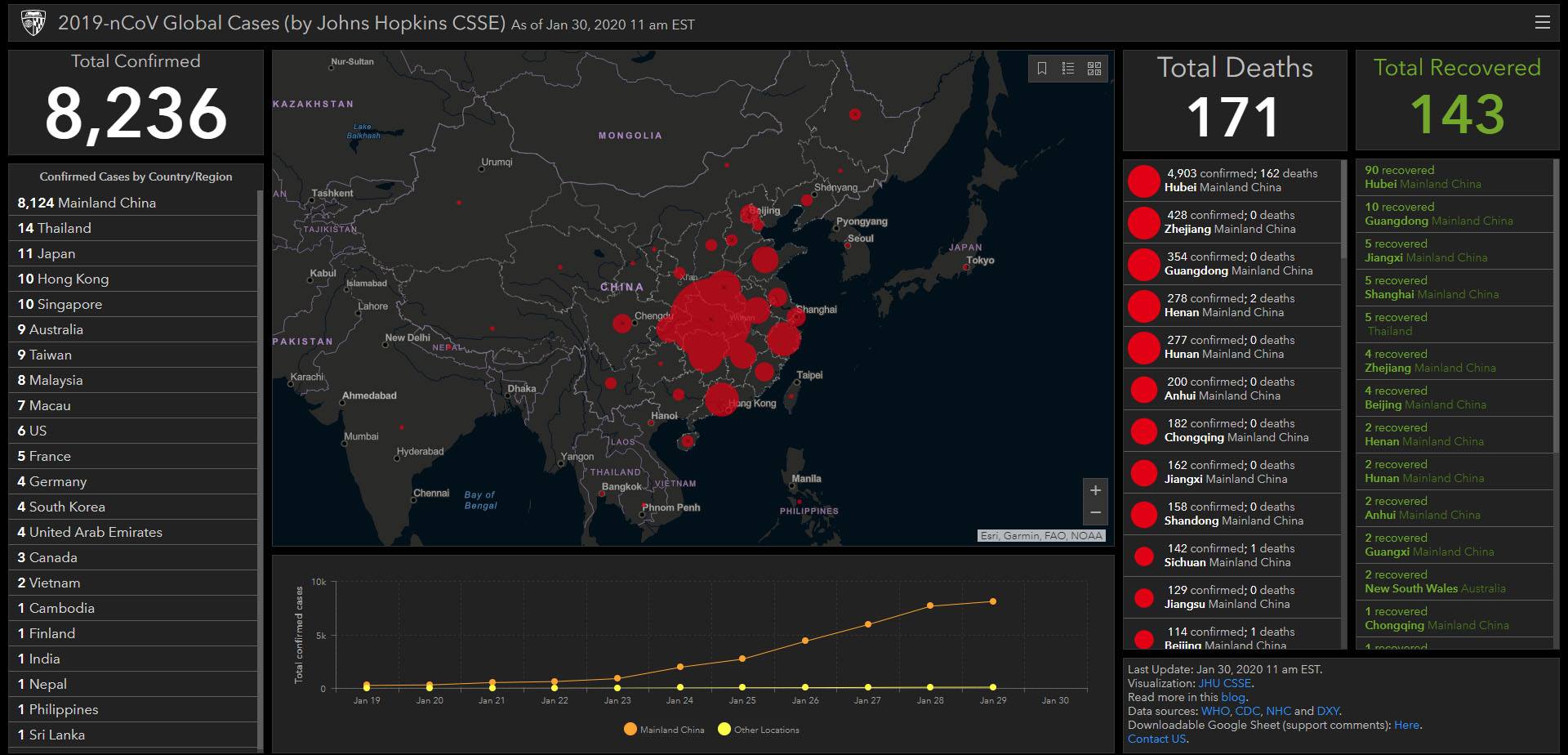Select '4 United Arab Emirates' row
Image resolution: width=1568 pixels, height=755 pixels.
133,532
